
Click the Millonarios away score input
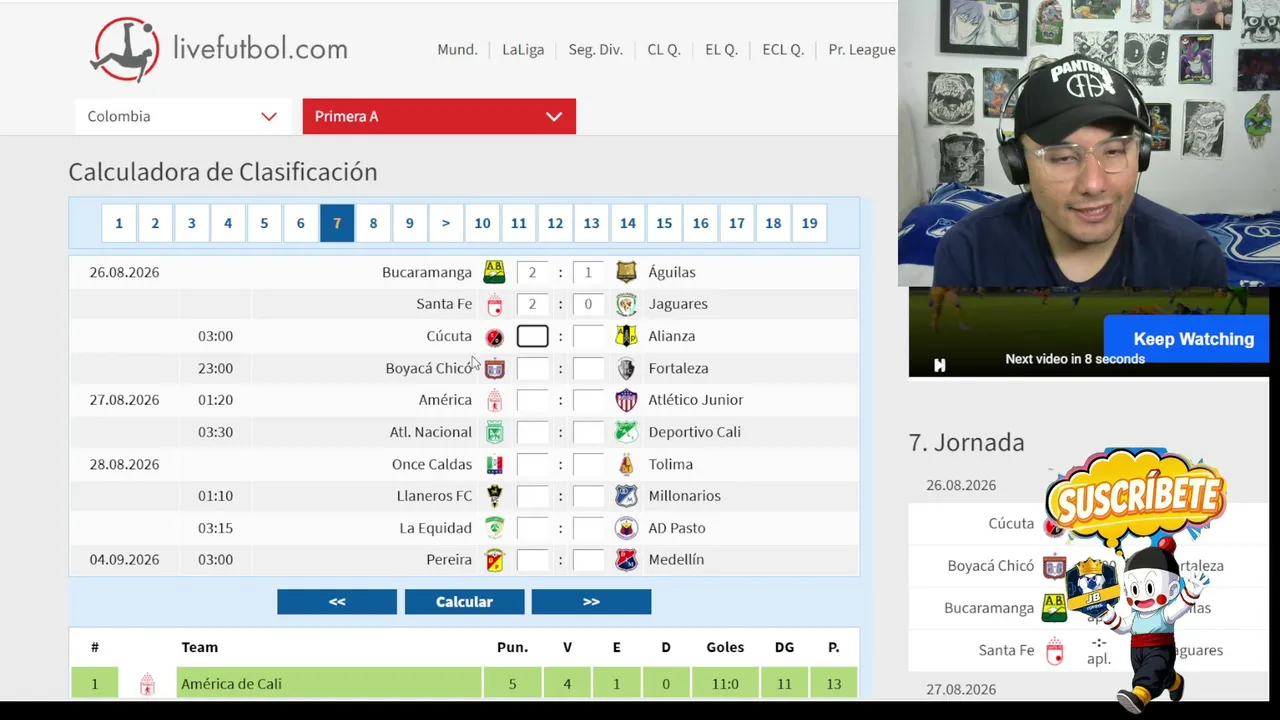(589, 496)
